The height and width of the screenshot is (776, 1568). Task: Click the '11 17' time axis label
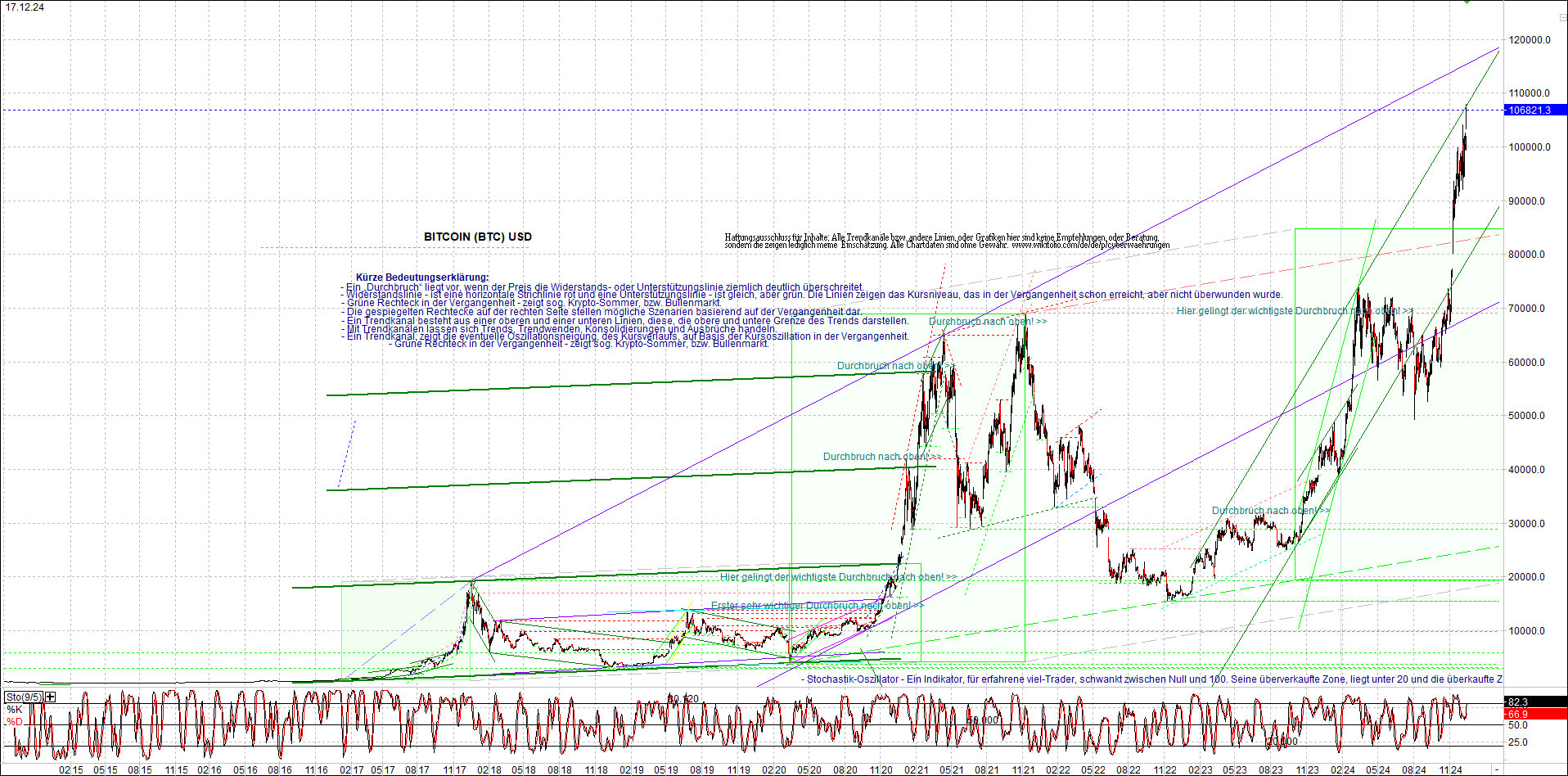(x=455, y=770)
